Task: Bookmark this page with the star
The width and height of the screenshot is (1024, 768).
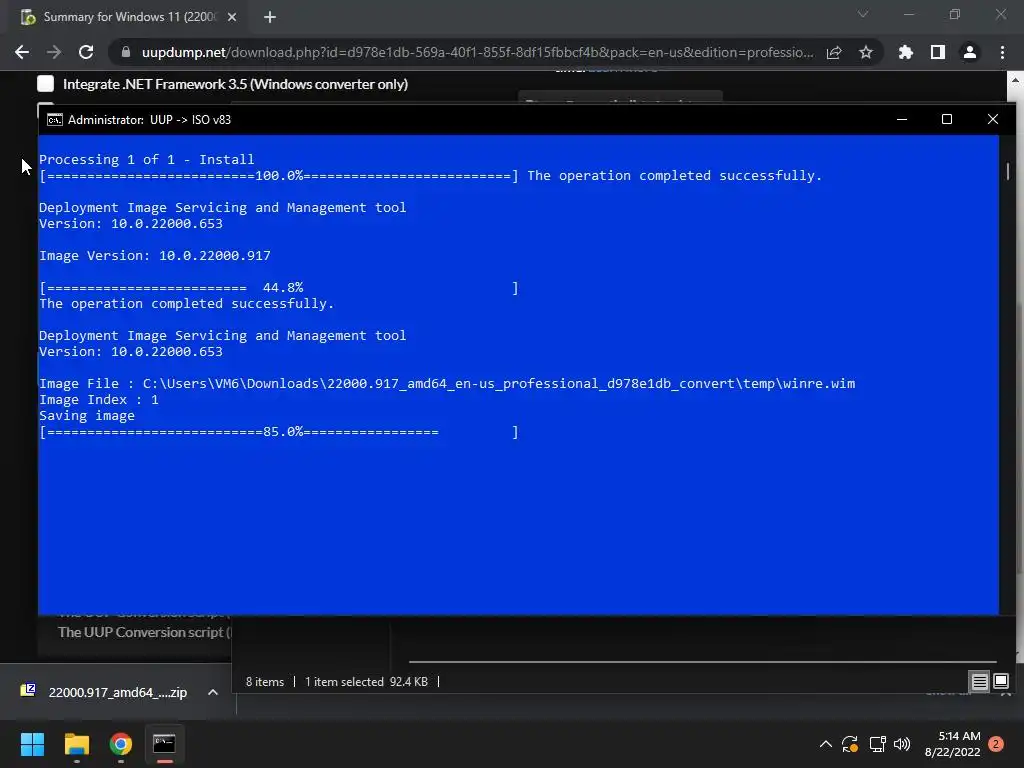Action: click(866, 52)
